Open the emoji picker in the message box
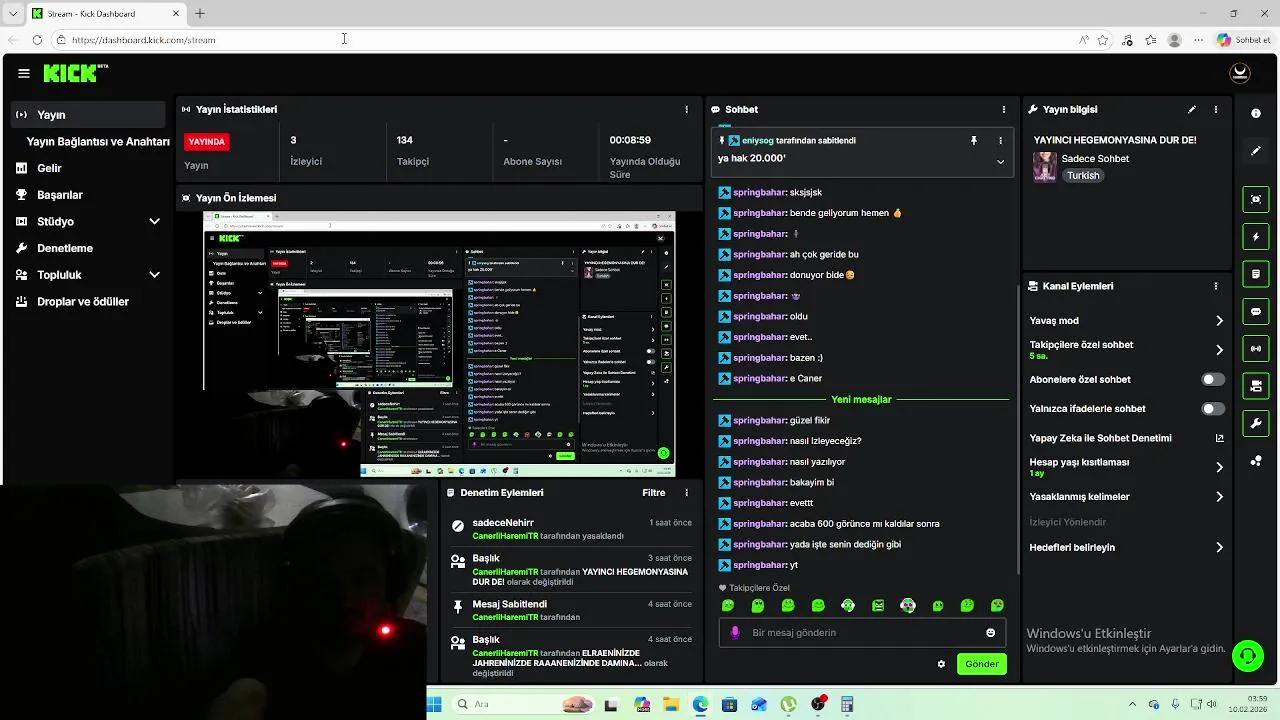 click(x=991, y=633)
